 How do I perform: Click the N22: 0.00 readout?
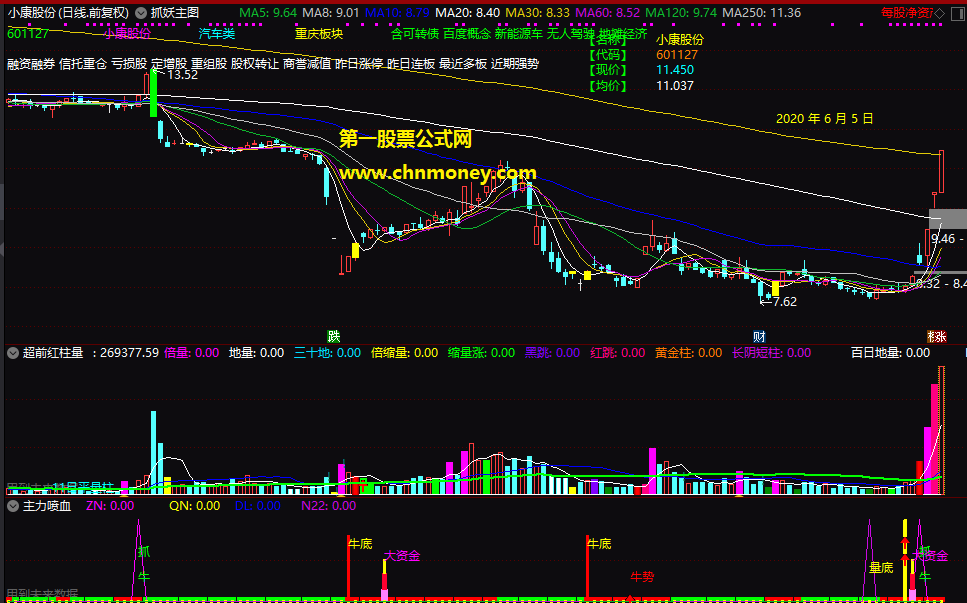pos(329,506)
